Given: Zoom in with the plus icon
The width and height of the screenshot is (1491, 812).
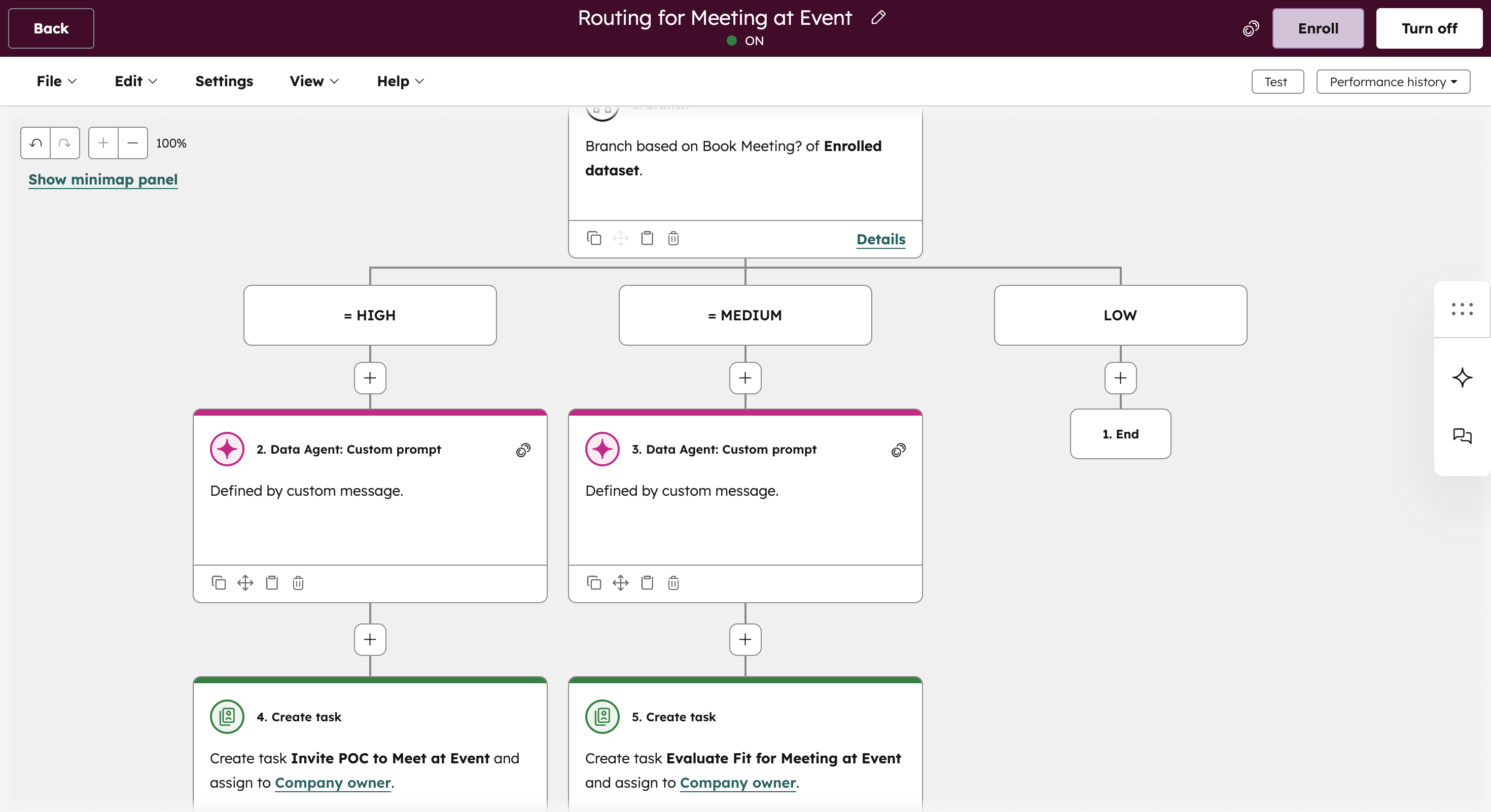Looking at the screenshot, I should pos(103,143).
